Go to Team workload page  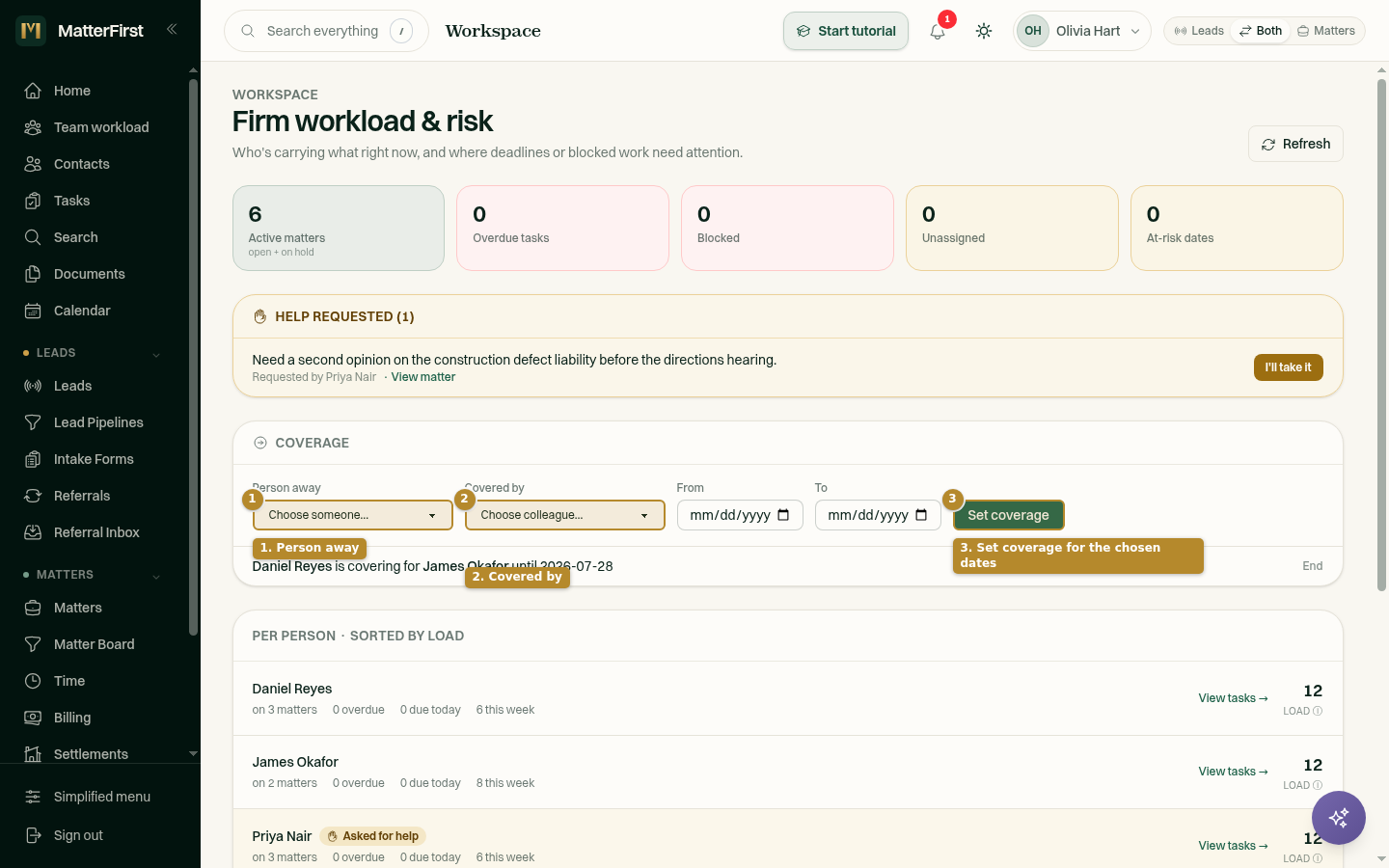pos(100,127)
